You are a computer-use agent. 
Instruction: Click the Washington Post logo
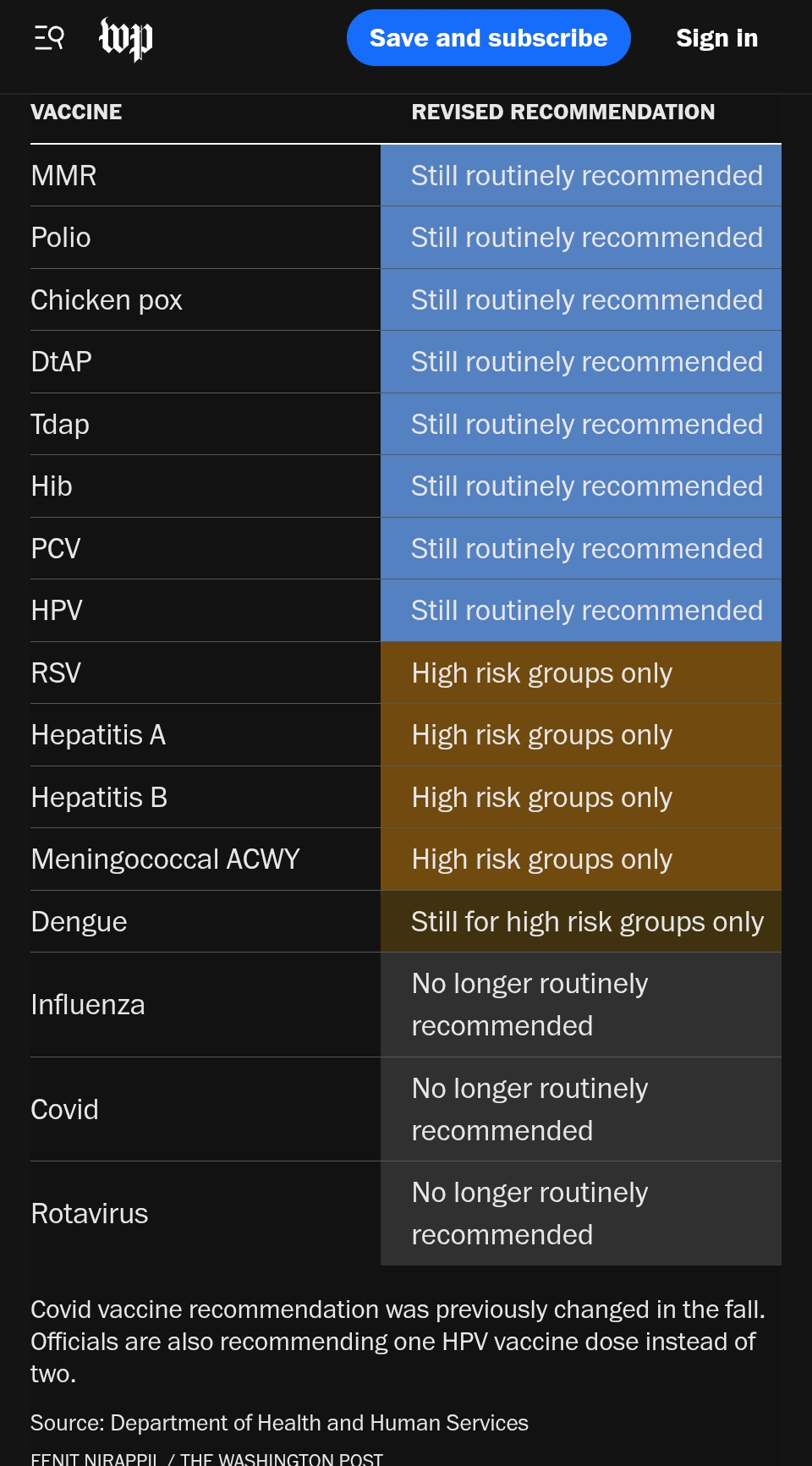pos(126,39)
